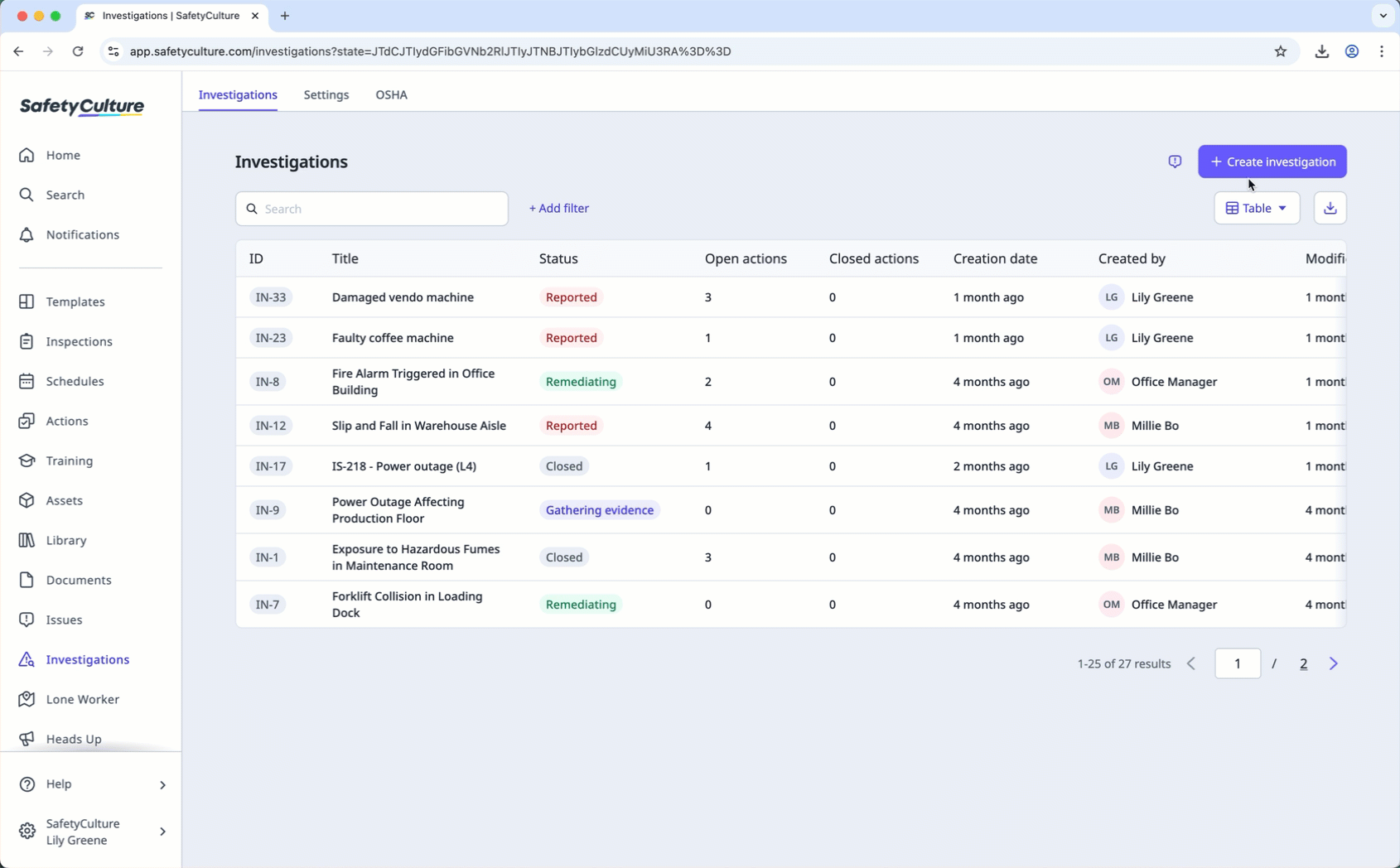This screenshot has width=1400, height=868.
Task: Click the Creation date column header
Action: click(995, 258)
